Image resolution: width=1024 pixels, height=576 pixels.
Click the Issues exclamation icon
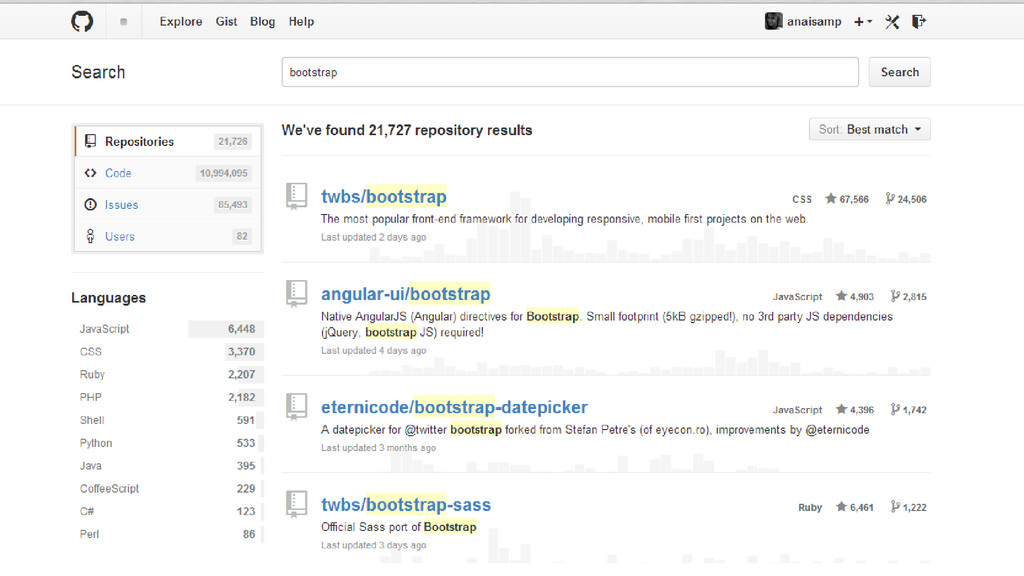tap(90, 204)
